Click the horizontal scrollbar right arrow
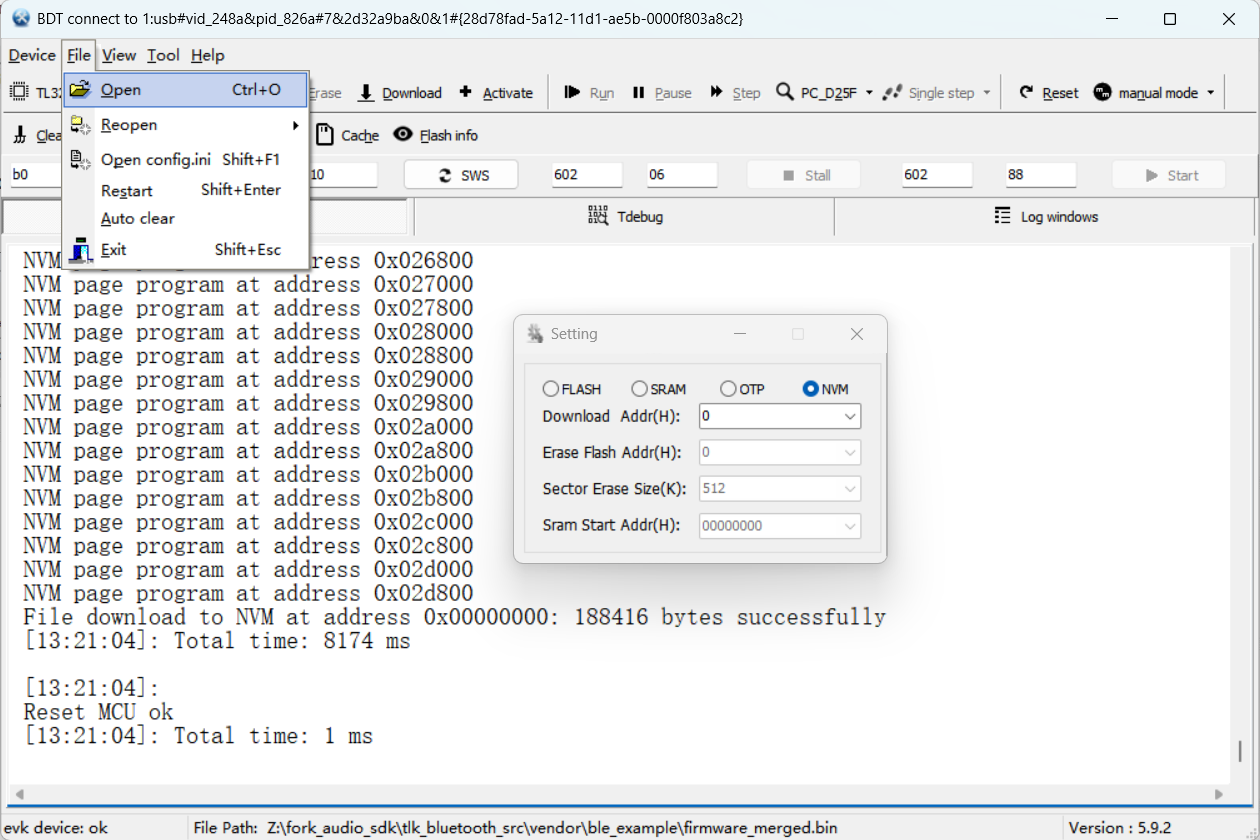This screenshot has width=1260, height=840. (x=1219, y=795)
